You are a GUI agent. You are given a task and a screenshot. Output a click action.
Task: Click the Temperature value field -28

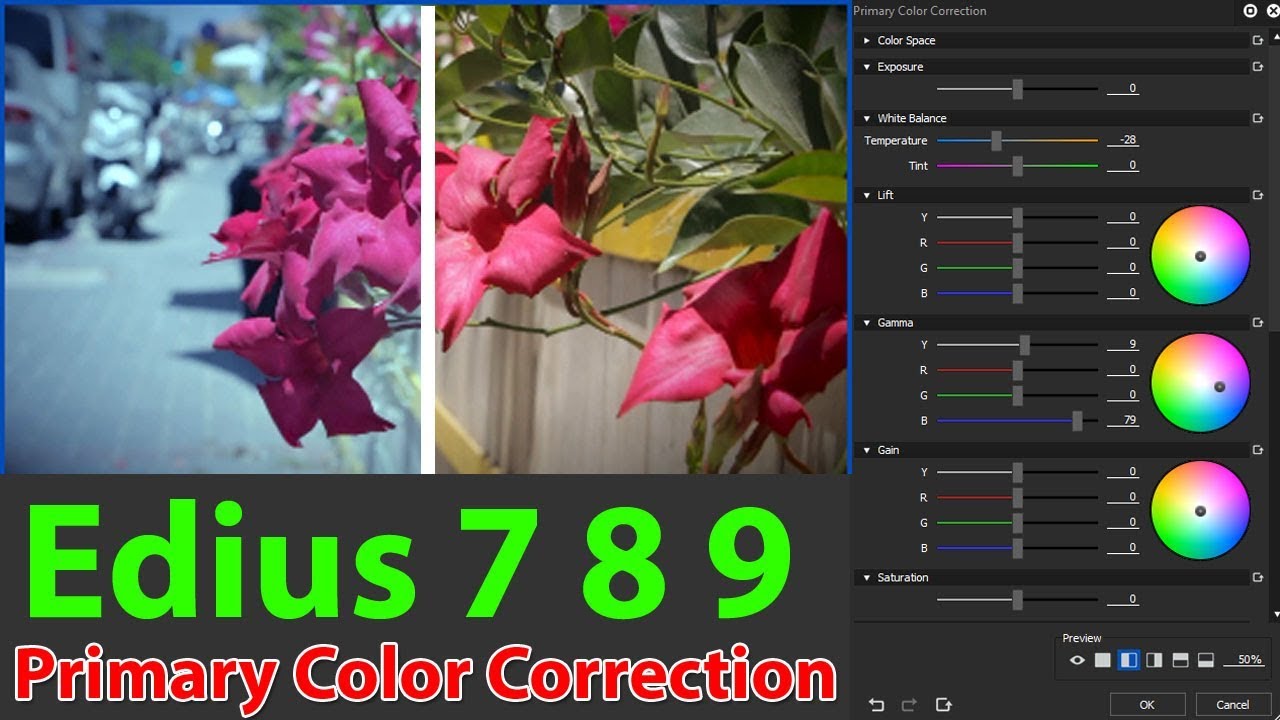click(1124, 141)
